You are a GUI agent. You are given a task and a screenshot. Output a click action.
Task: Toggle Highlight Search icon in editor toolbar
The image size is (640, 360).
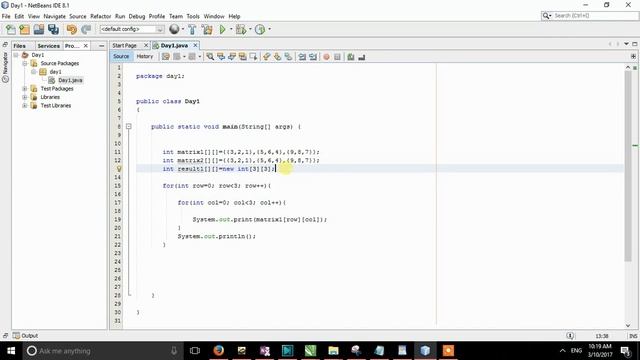pos(242,57)
